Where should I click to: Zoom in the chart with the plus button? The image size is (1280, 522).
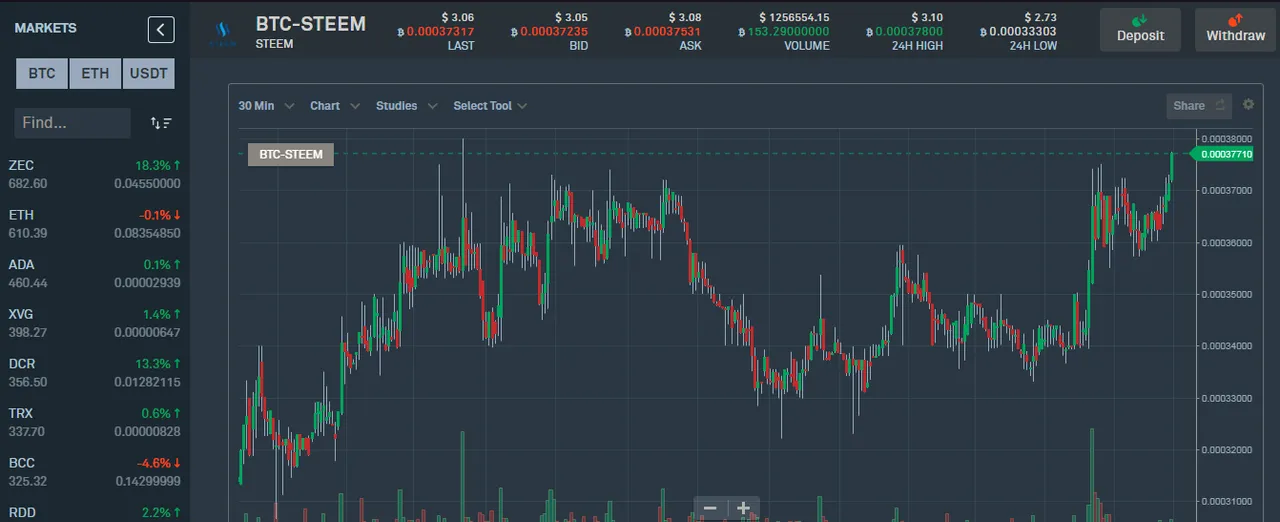click(743, 508)
